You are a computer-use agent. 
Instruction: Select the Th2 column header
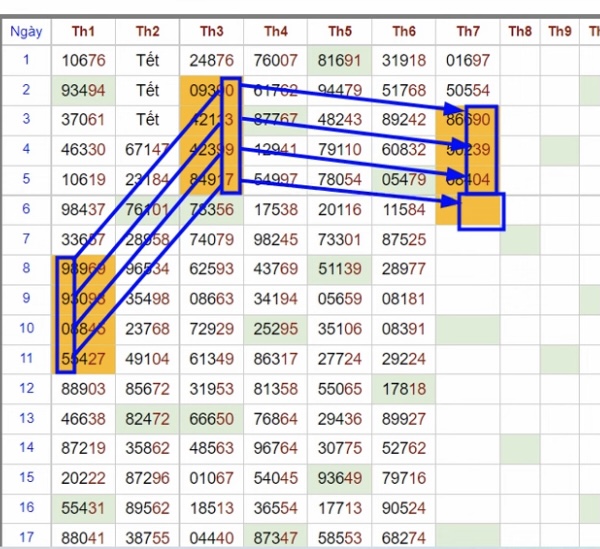[x=147, y=31]
